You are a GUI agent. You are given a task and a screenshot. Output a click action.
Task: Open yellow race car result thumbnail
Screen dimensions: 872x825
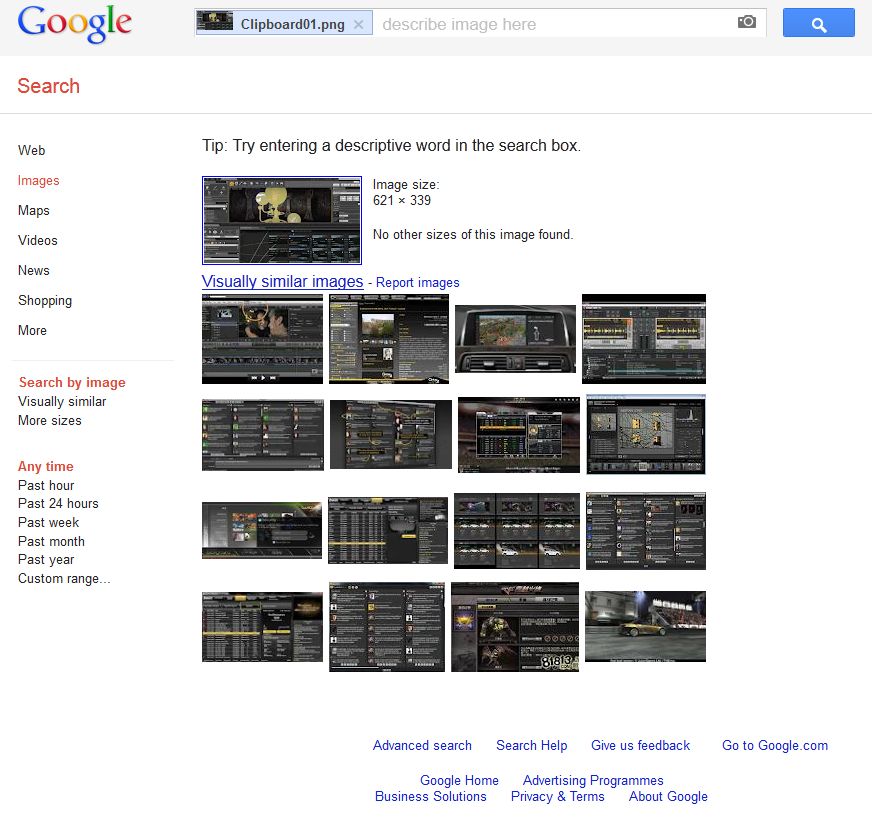(645, 626)
